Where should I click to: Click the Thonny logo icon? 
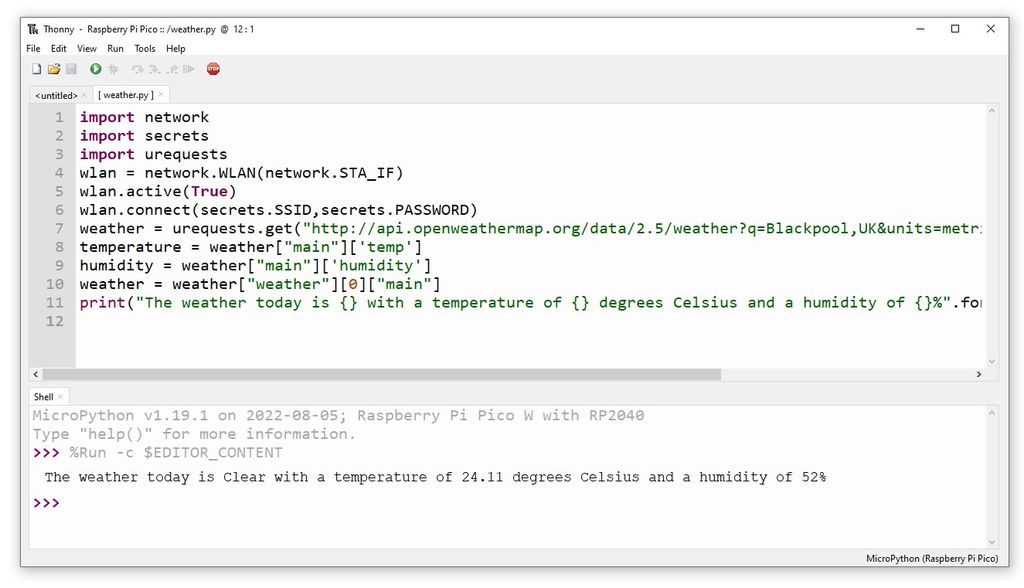coord(34,29)
